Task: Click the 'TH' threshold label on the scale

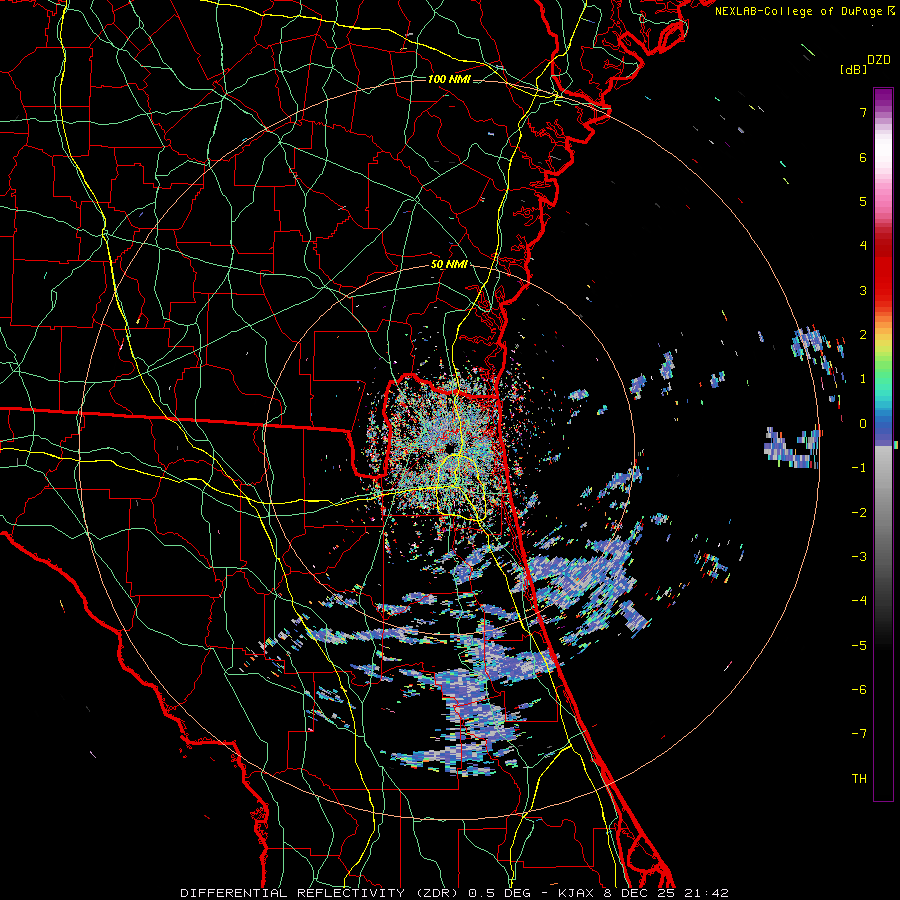Action: [x=859, y=779]
